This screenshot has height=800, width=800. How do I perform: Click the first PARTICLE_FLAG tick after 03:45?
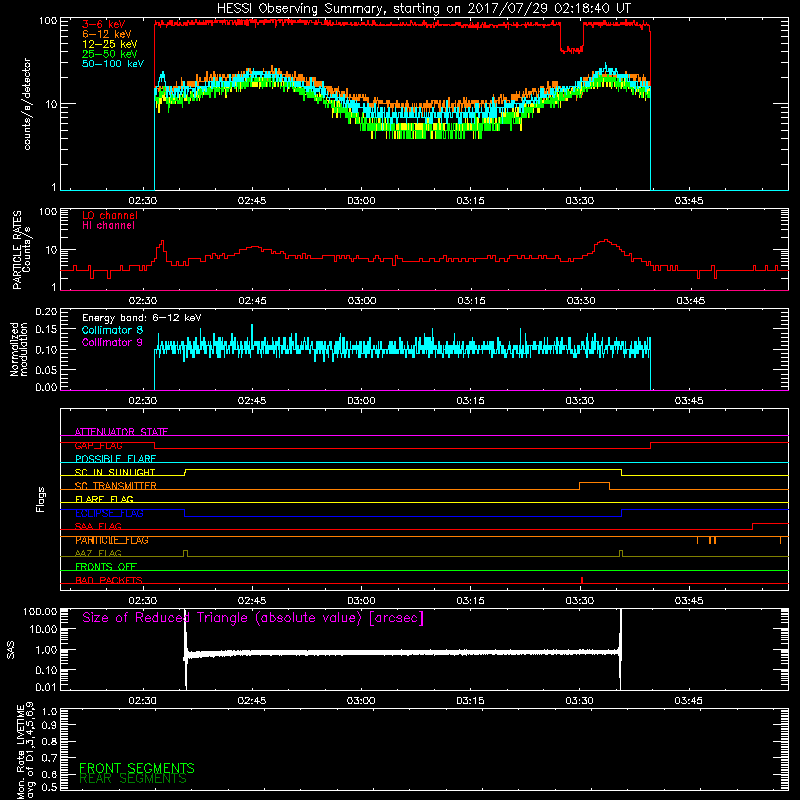tap(697, 540)
